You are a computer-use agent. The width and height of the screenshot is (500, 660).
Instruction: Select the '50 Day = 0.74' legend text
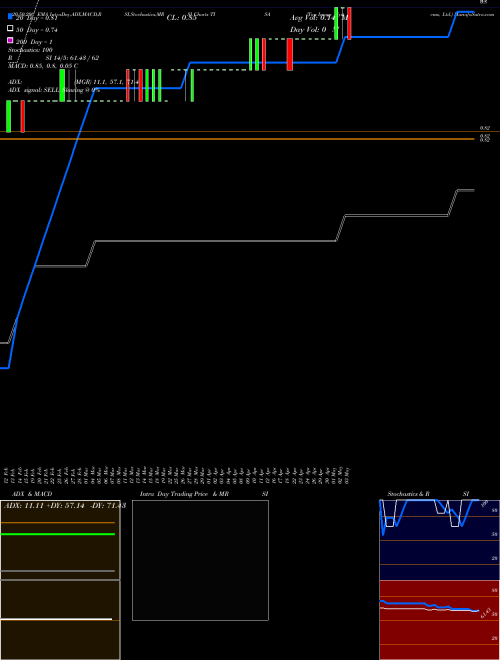click(37, 30)
